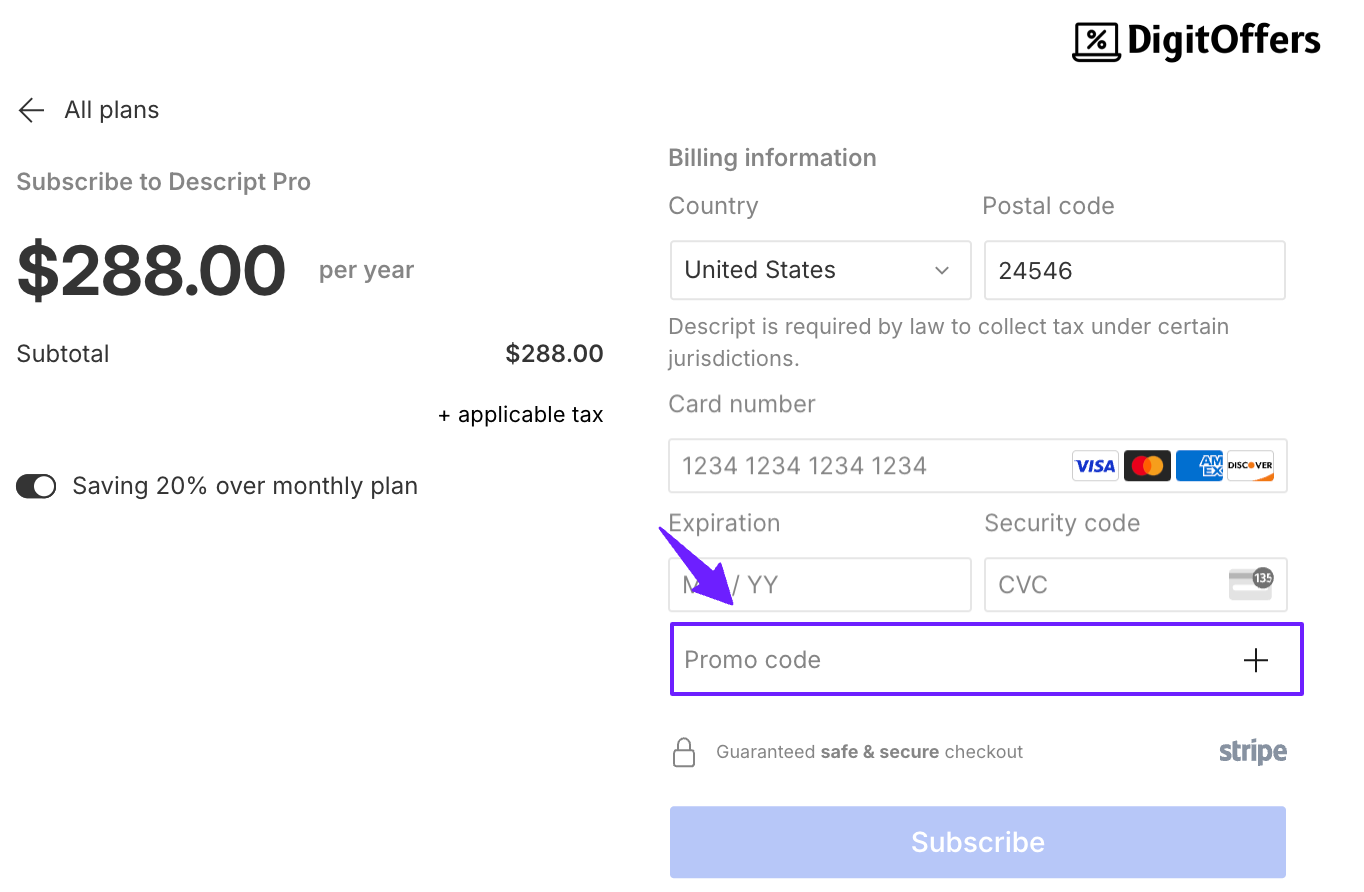Toggle the Saving 20% annual plan switch
This screenshot has width=1364, height=892.
click(36, 486)
